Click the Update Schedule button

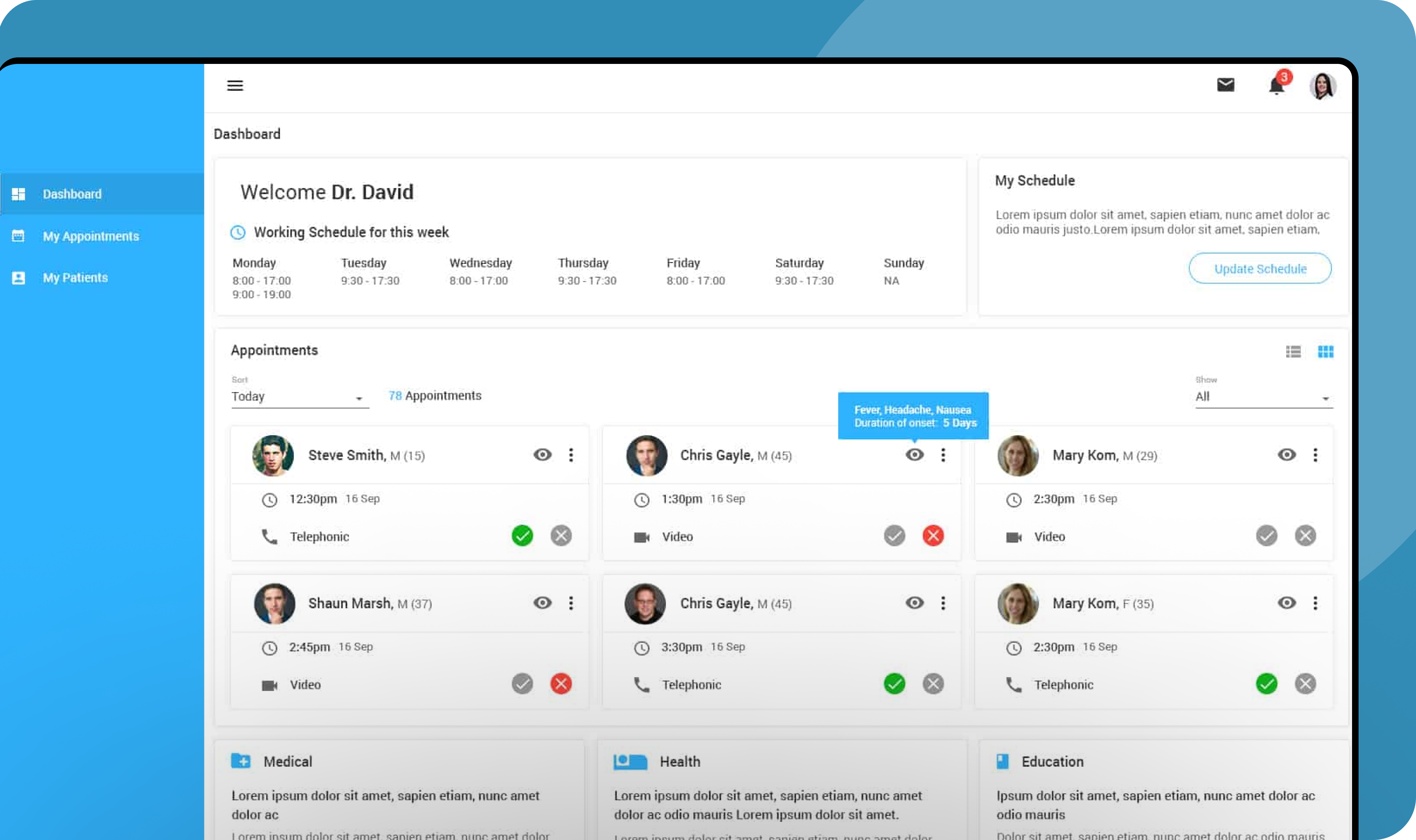(1260, 268)
